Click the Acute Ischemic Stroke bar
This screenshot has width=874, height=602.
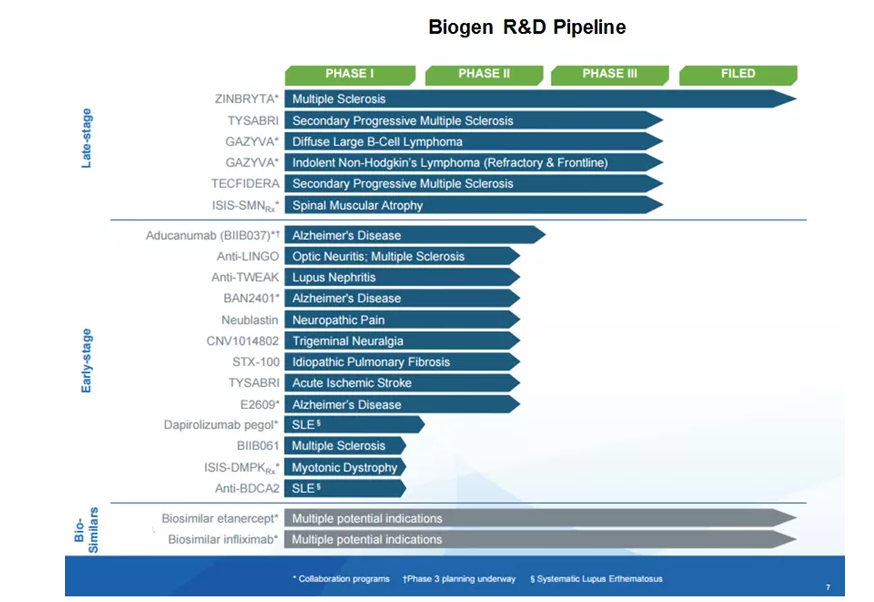pos(402,383)
